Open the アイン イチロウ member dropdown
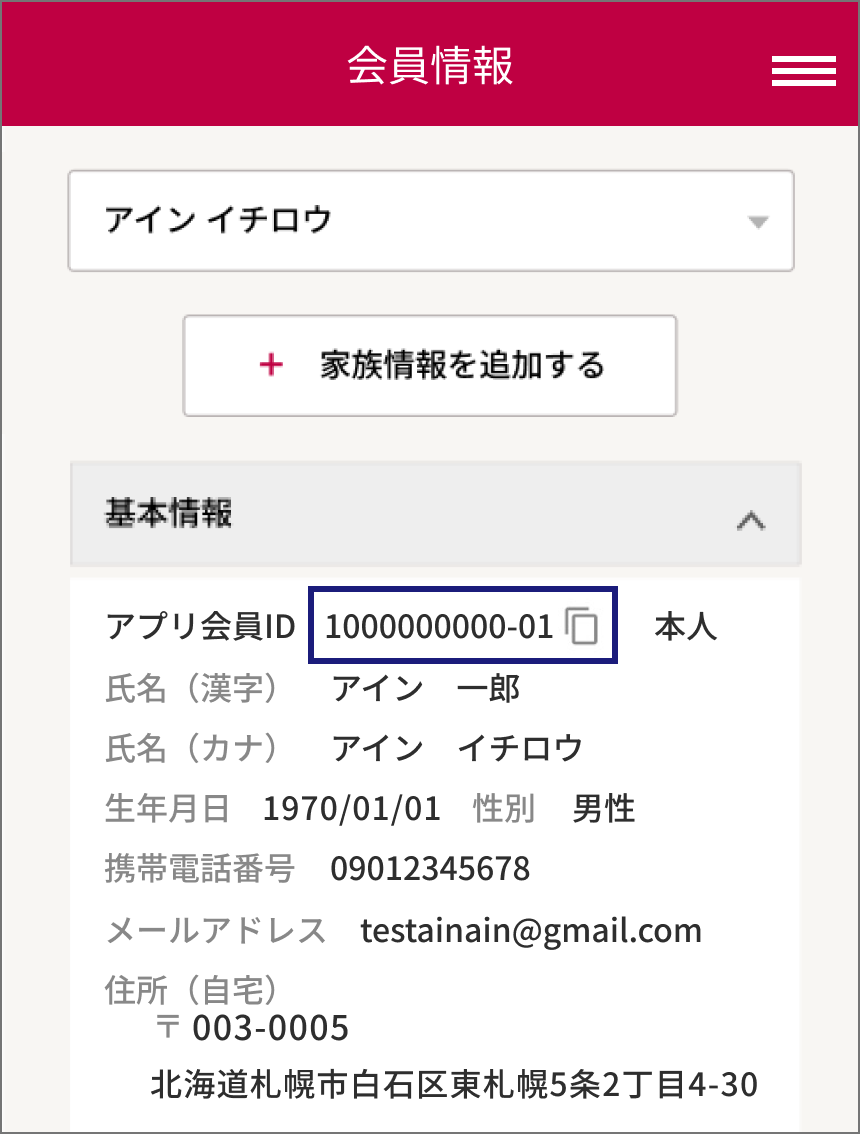 click(x=431, y=221)
